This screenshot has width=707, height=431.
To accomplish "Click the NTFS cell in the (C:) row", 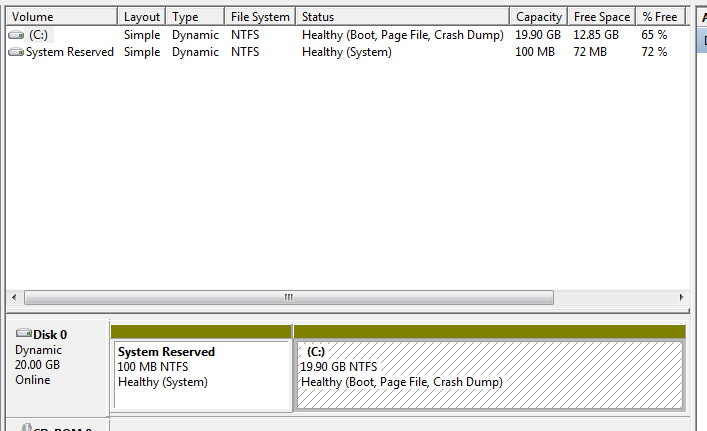I will tap(245, 35).
